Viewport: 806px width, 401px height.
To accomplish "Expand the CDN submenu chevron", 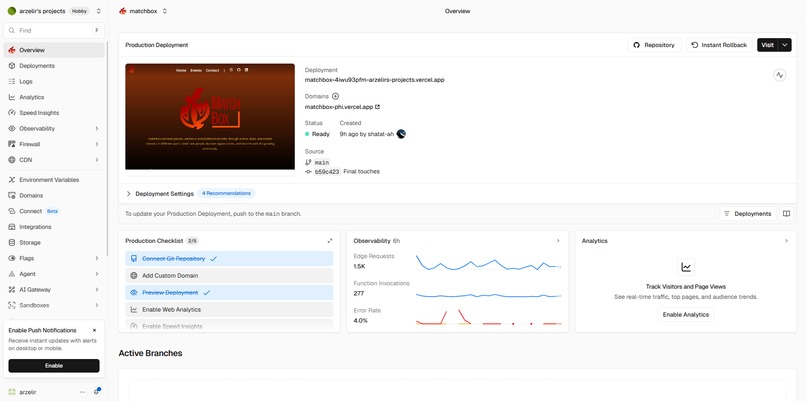I will click(97, 160).
